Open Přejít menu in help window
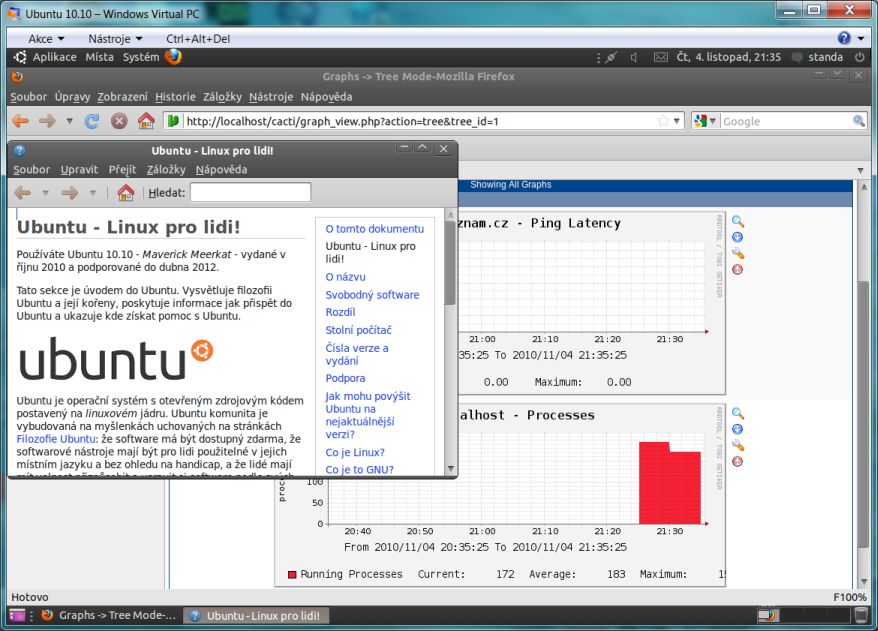 pos(122,170)
